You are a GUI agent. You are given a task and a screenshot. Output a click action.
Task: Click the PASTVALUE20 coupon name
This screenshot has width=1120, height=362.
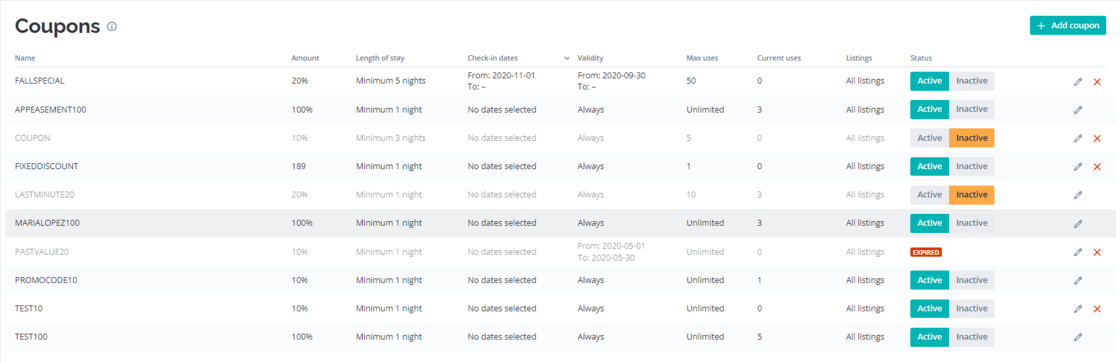point(42,252)
